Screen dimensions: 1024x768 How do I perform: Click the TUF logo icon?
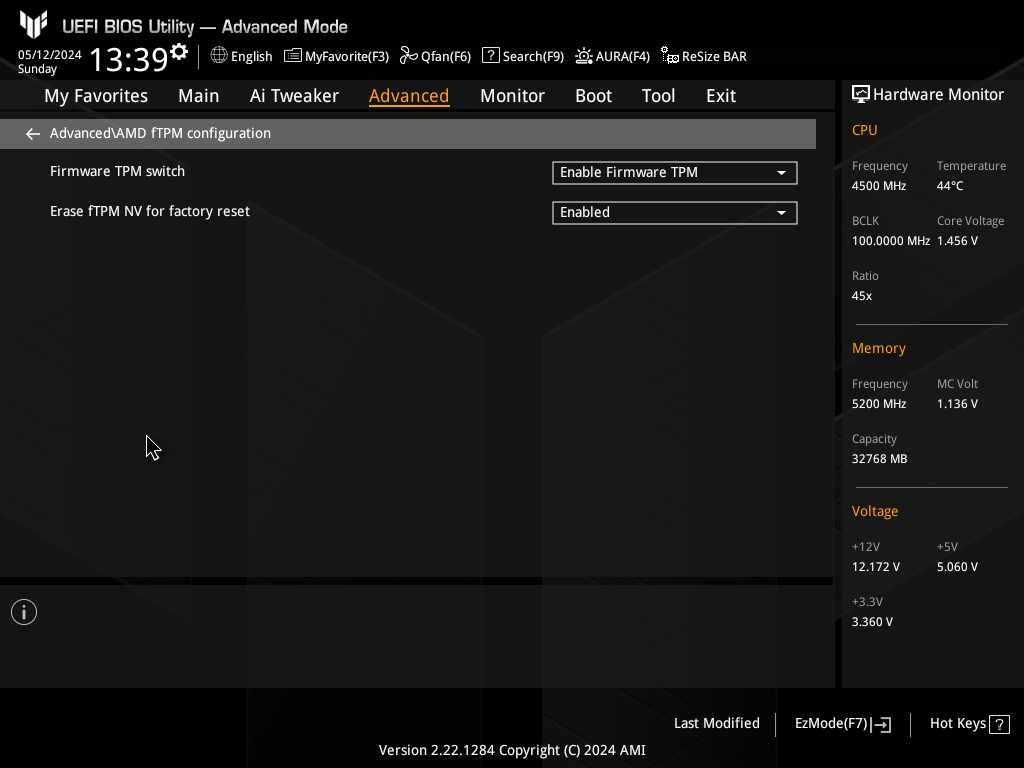33,24
